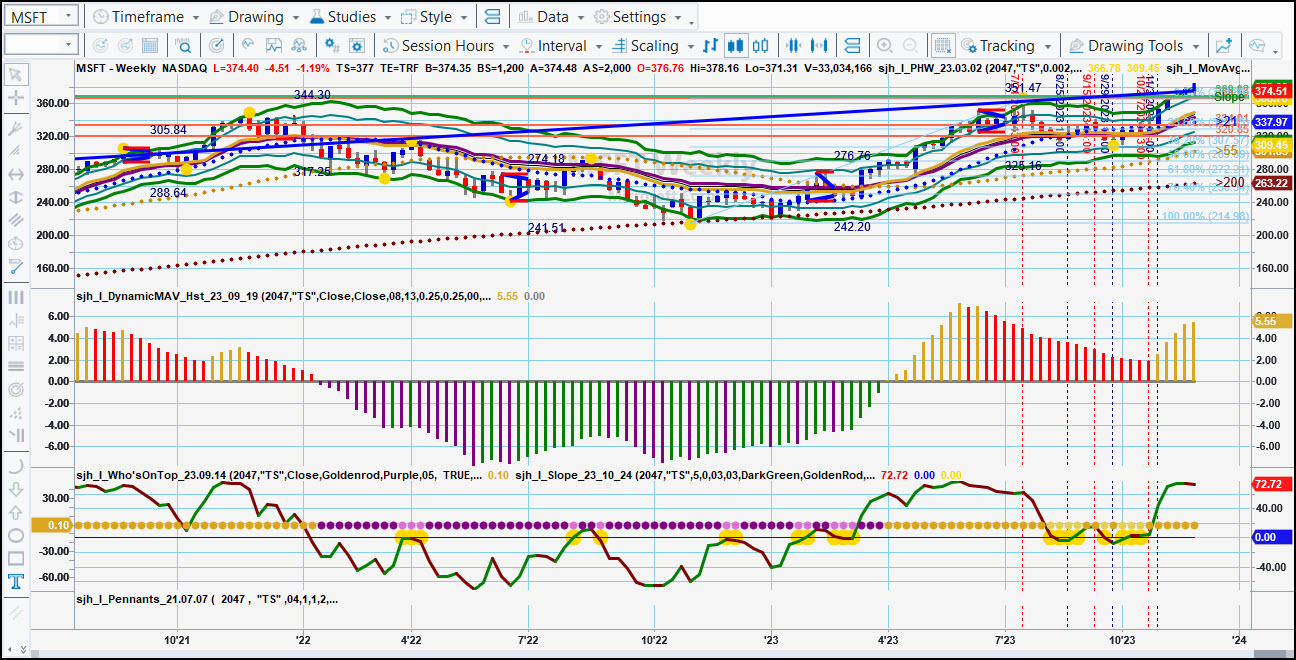1296x660 pixels.
Task: Open the Drawing Tools dropdown
Action: pyautogui.click(x=1134, y=45)
